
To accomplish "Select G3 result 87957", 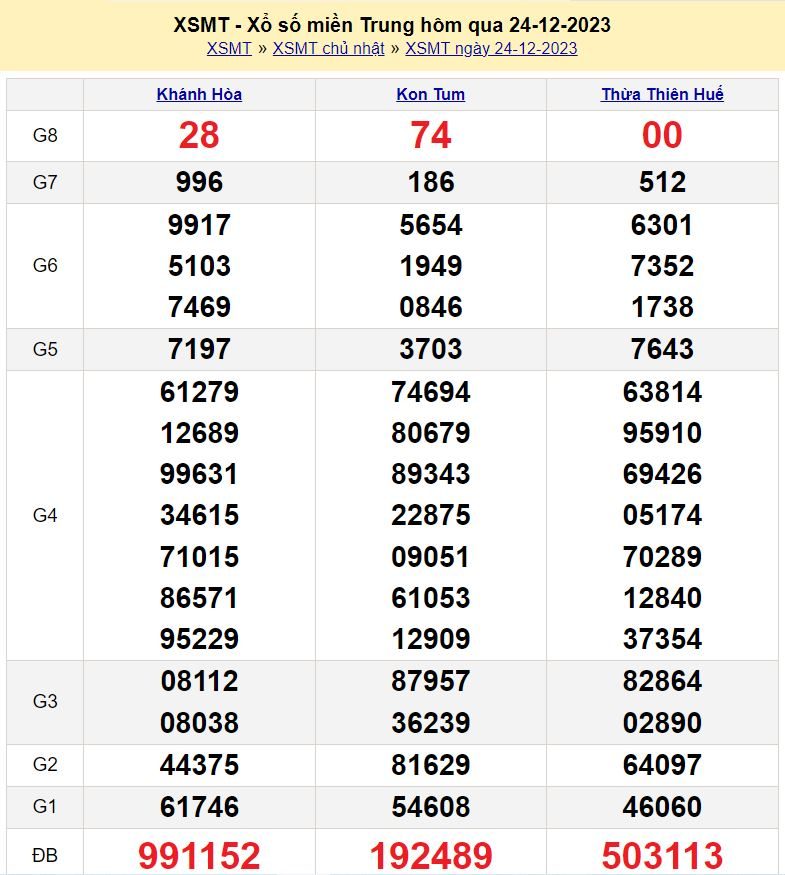I will coord(430,682).
